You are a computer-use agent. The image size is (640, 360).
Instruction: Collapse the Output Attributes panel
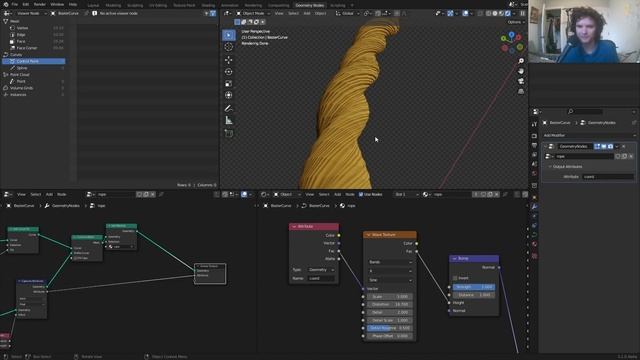pyautogui.click(x=550, y=167)
